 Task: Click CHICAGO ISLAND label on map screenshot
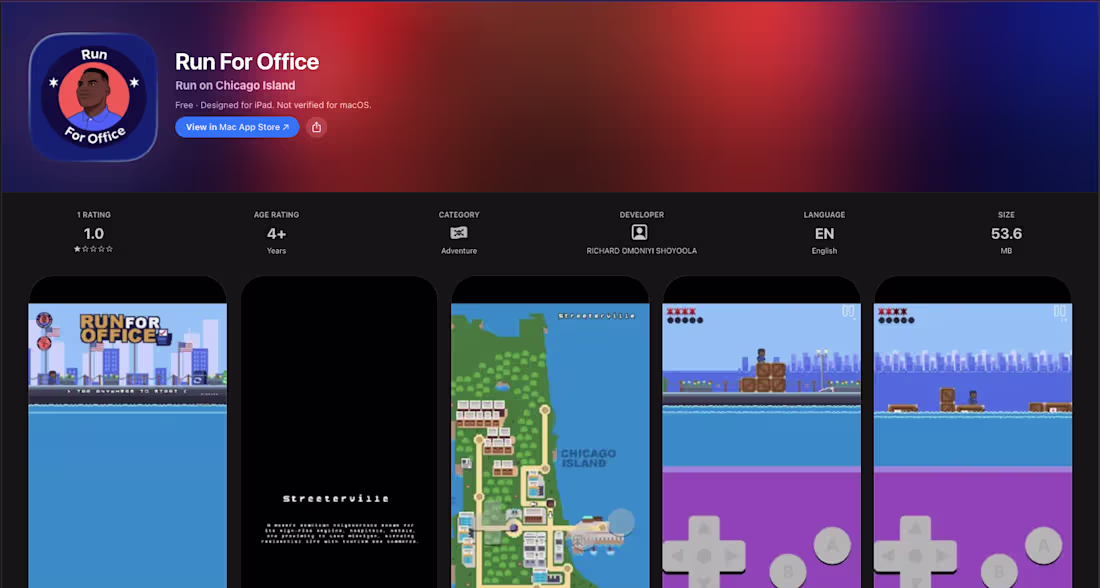pos(588,458)
